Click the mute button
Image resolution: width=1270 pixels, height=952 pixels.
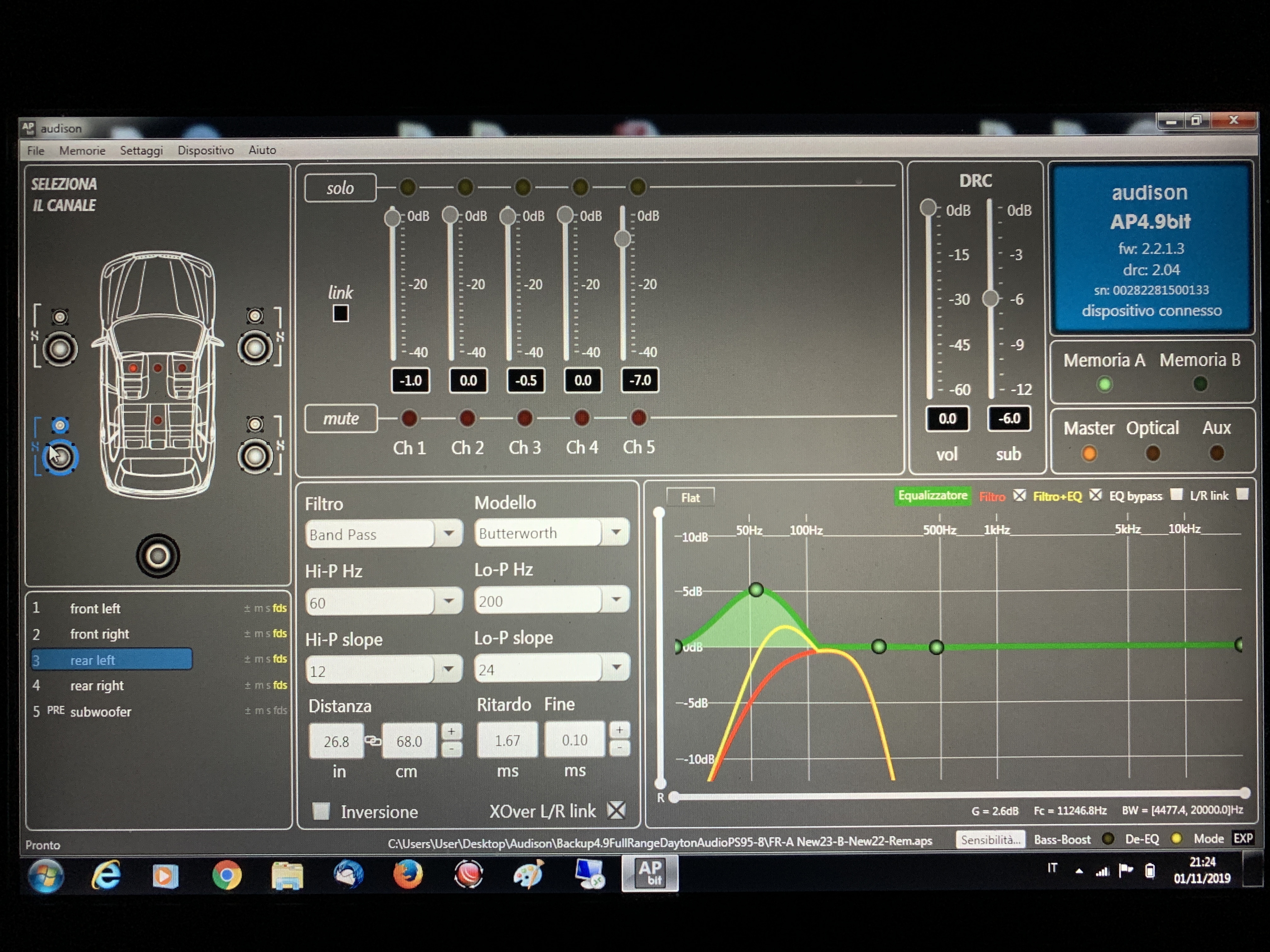(x=340, y=418)
